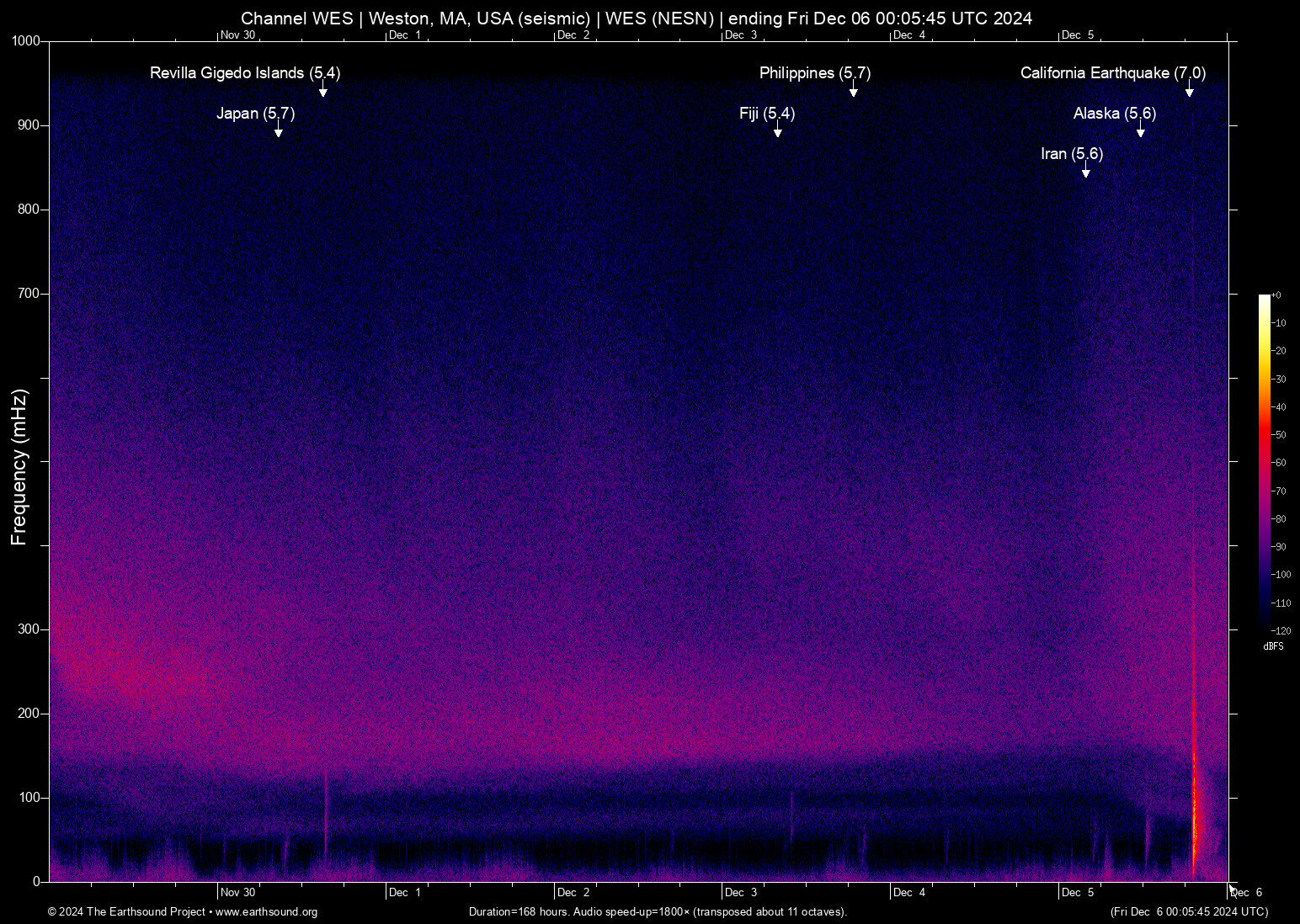Click the Dec 6 label at bottom right
Viewport: 1300px width, 924px height.
tap(1246, 892)
